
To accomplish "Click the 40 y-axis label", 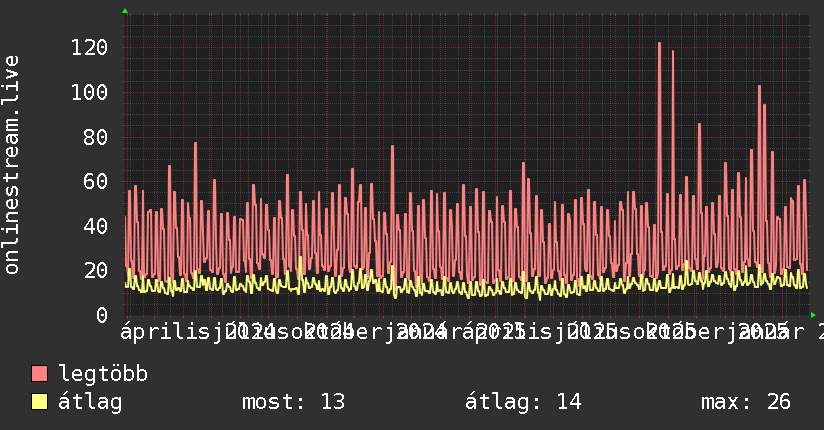I will [96, 227].
